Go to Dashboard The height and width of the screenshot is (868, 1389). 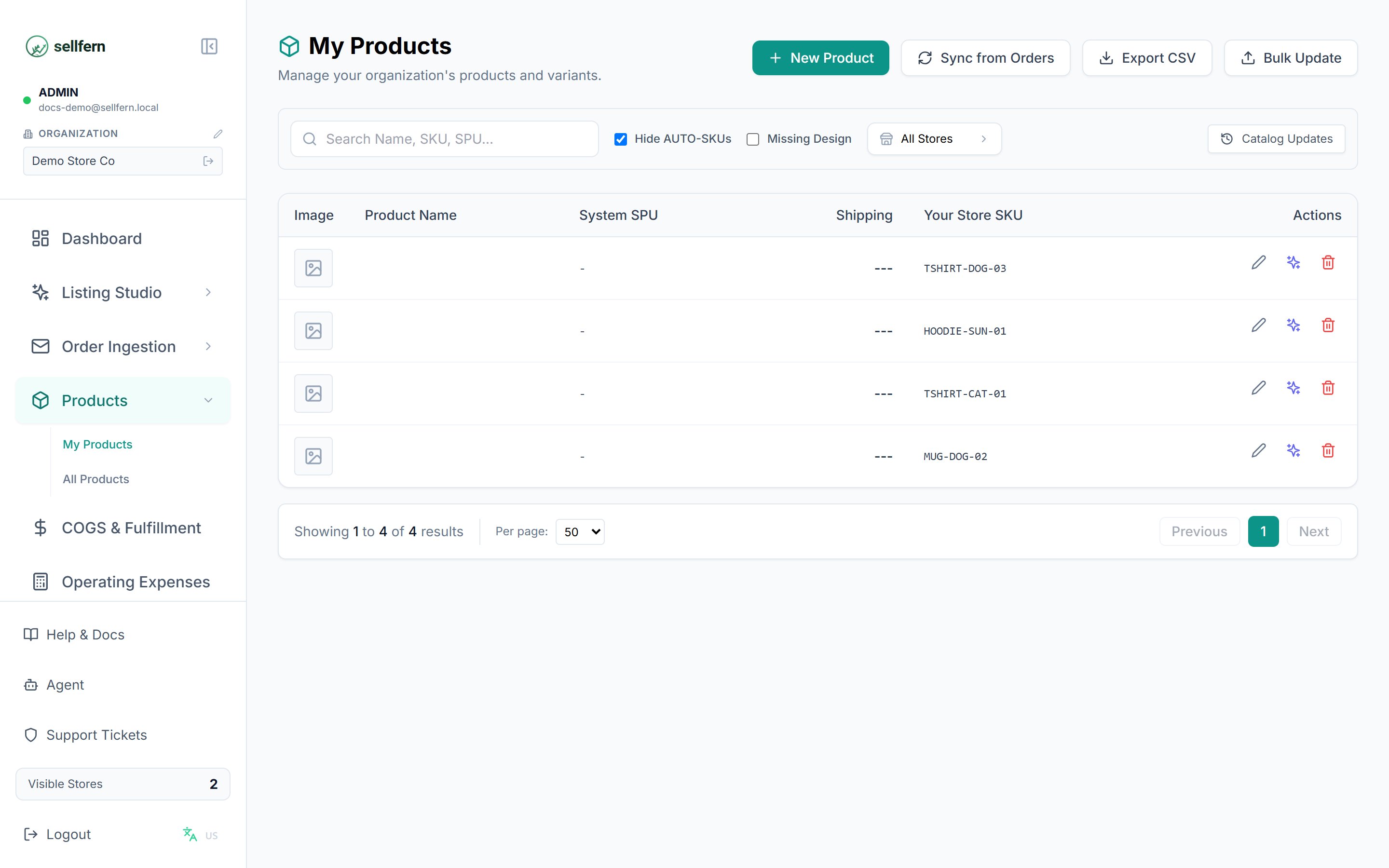pyautogui.click(x=123, y=239)
